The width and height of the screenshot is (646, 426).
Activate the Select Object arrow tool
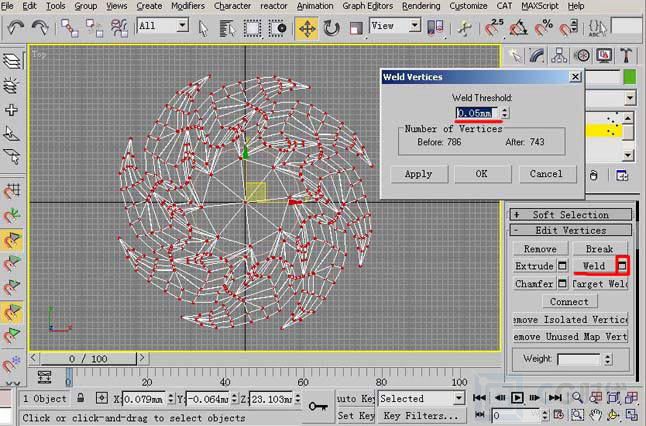tap(203, 28)
